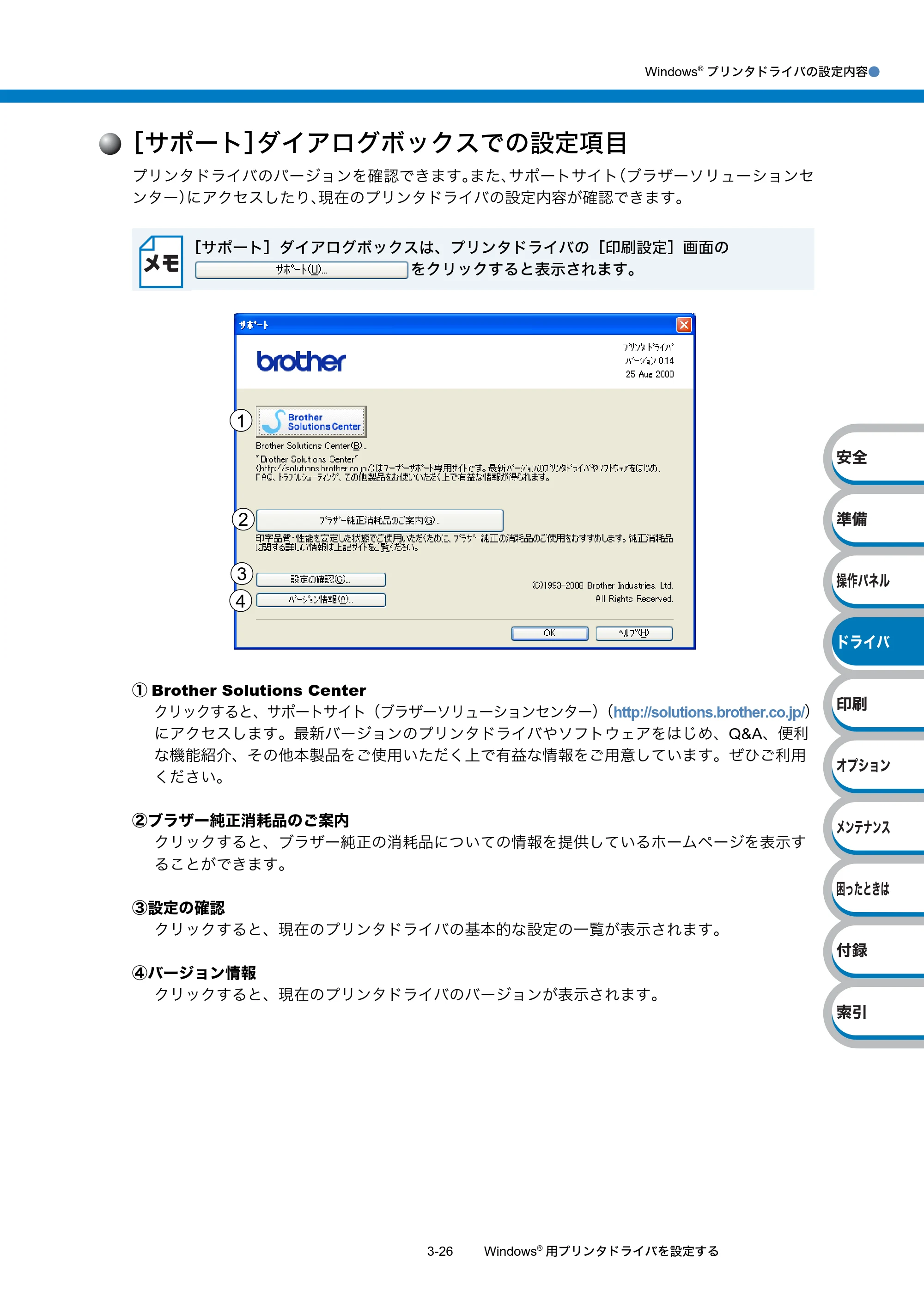Click the バージョン情報(A) button
The image size is (924, 1308).
[321, 599]
